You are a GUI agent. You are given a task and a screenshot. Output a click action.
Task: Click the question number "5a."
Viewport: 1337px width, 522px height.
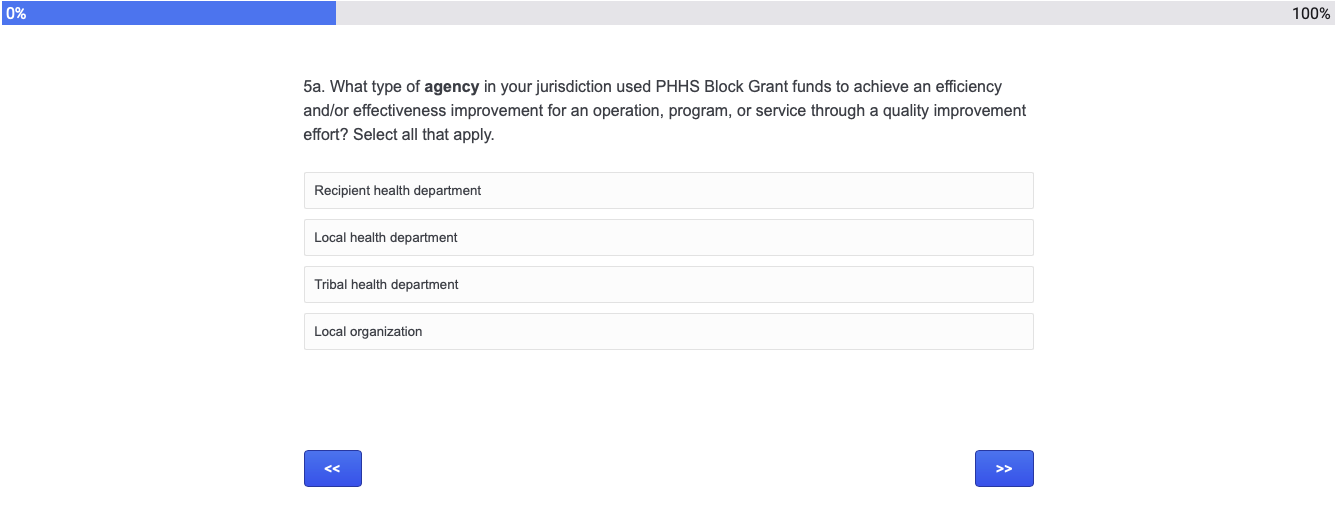pyautogui.click(x=315, y=87)
